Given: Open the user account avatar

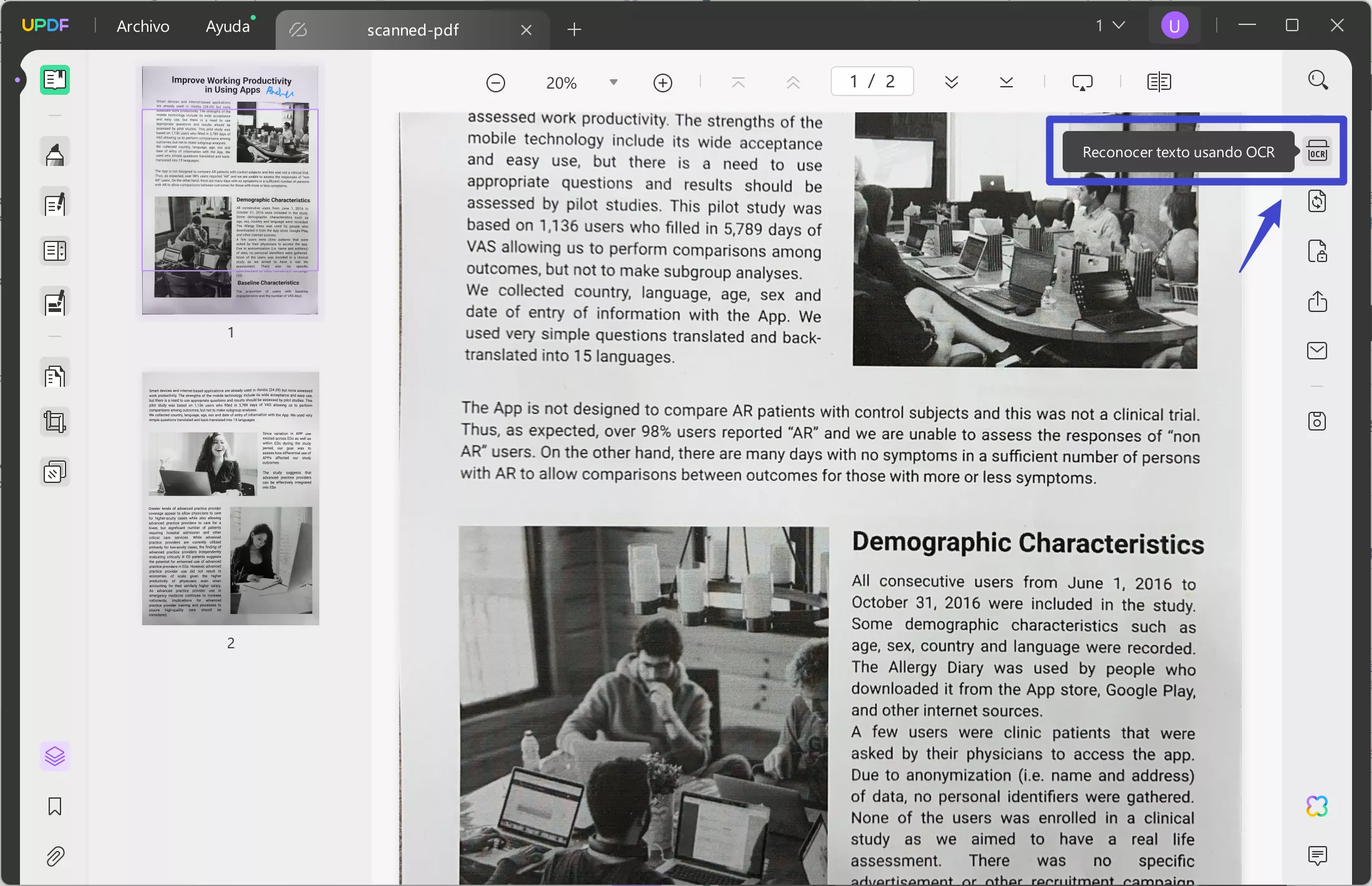Looking at the screenshot, I should click(x=1175, y=26).
